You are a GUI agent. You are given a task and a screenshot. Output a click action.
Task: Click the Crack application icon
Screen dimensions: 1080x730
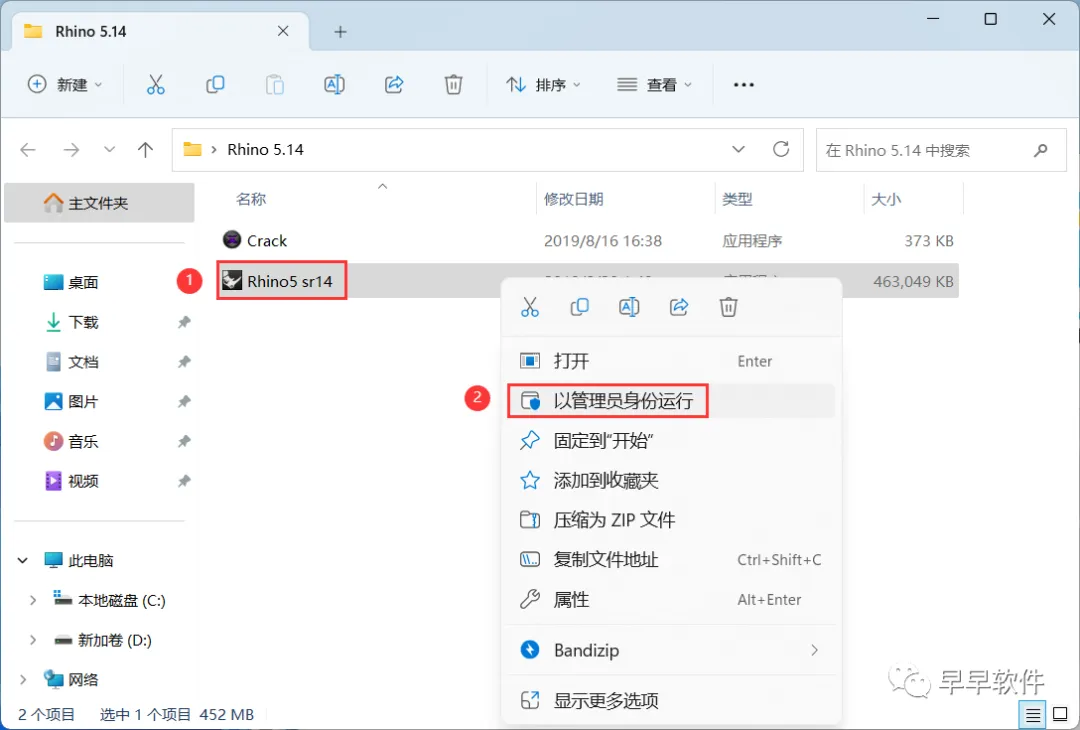click(x=232, y=240)
